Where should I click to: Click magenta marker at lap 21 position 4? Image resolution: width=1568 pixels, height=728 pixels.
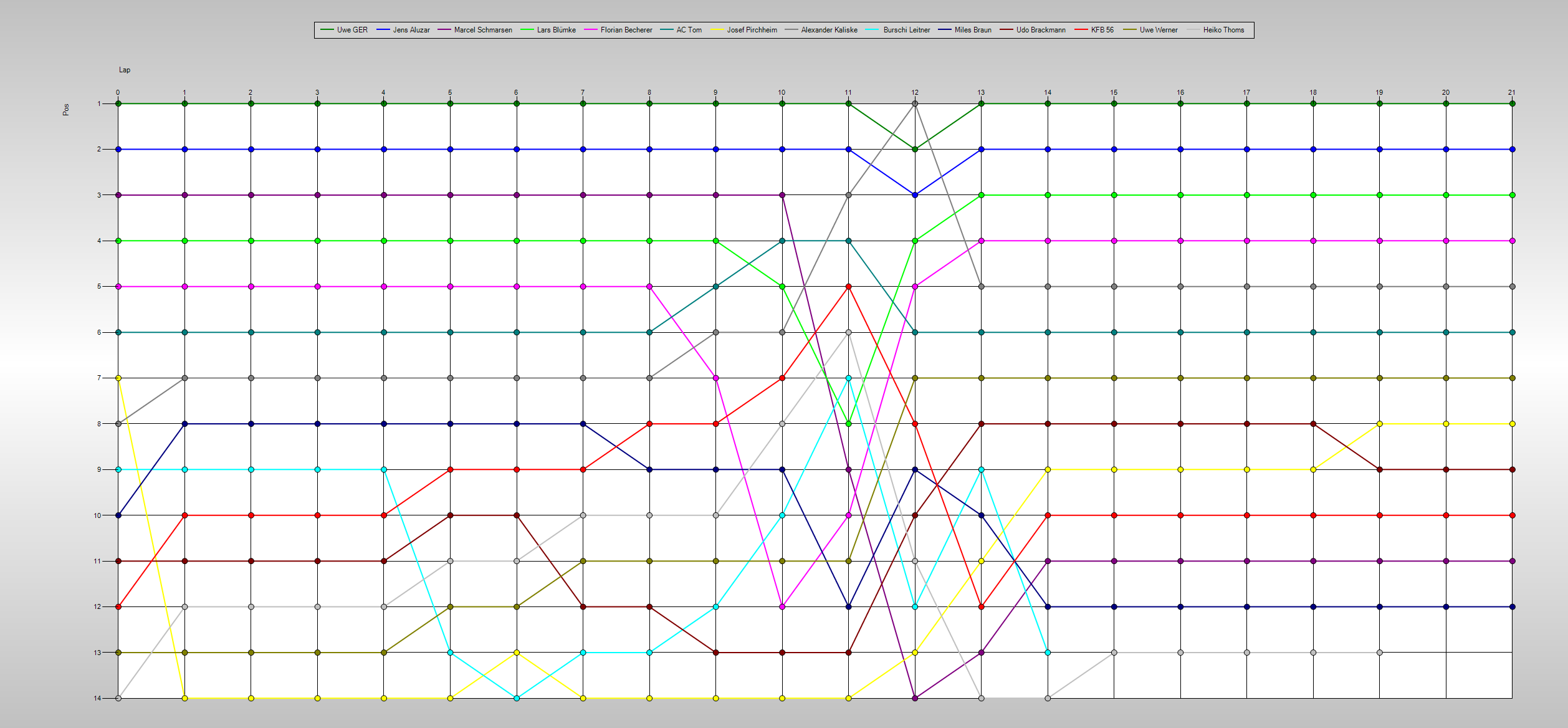(1513, 241)
